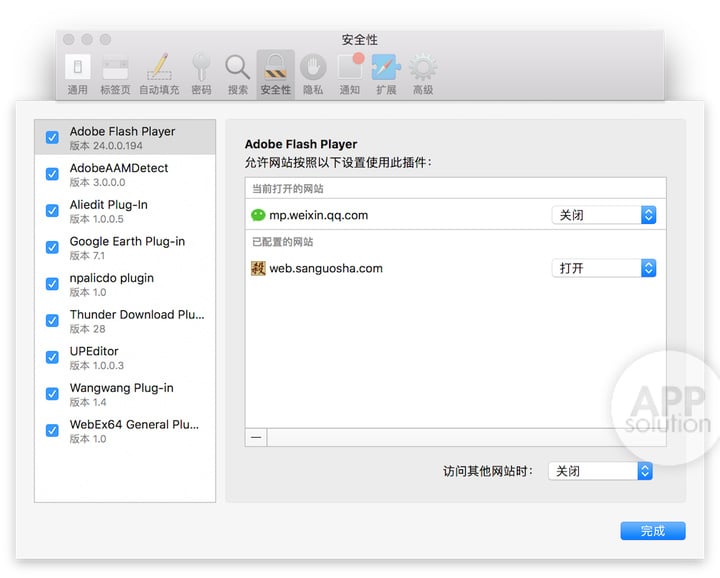Select the UPEditor plugin name
Viewport: 720px width, 578px height.
pos(94,351)
